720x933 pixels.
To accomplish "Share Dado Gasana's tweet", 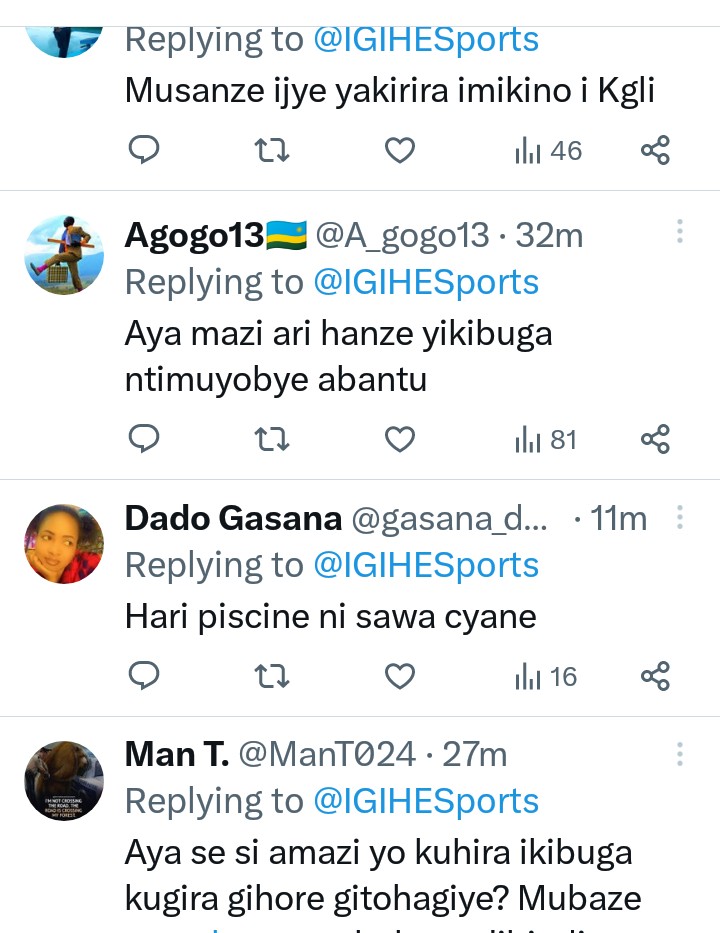I will [x=655, y=677].
